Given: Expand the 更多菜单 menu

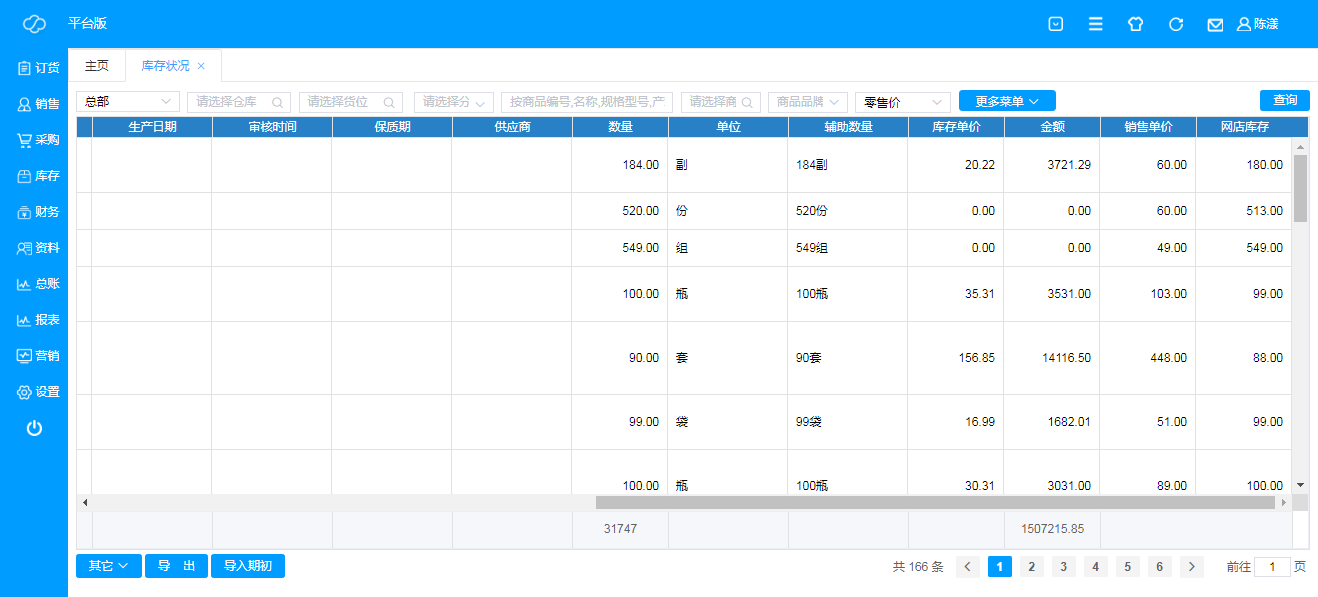Looking at the screenshot, I should [x=1007, y=101].
